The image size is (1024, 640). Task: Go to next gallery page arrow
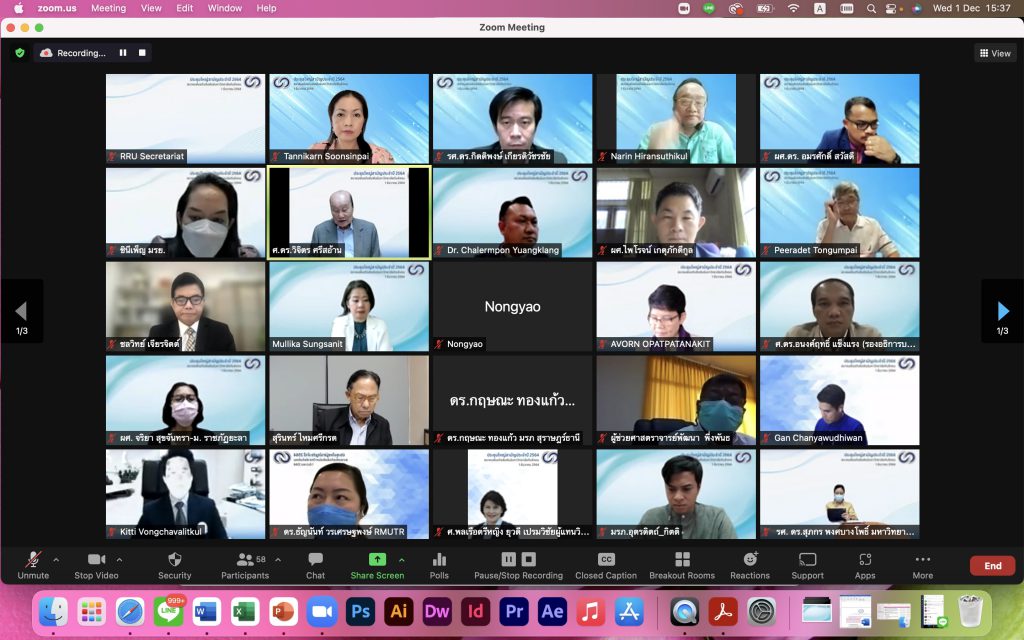(1003, 312)
